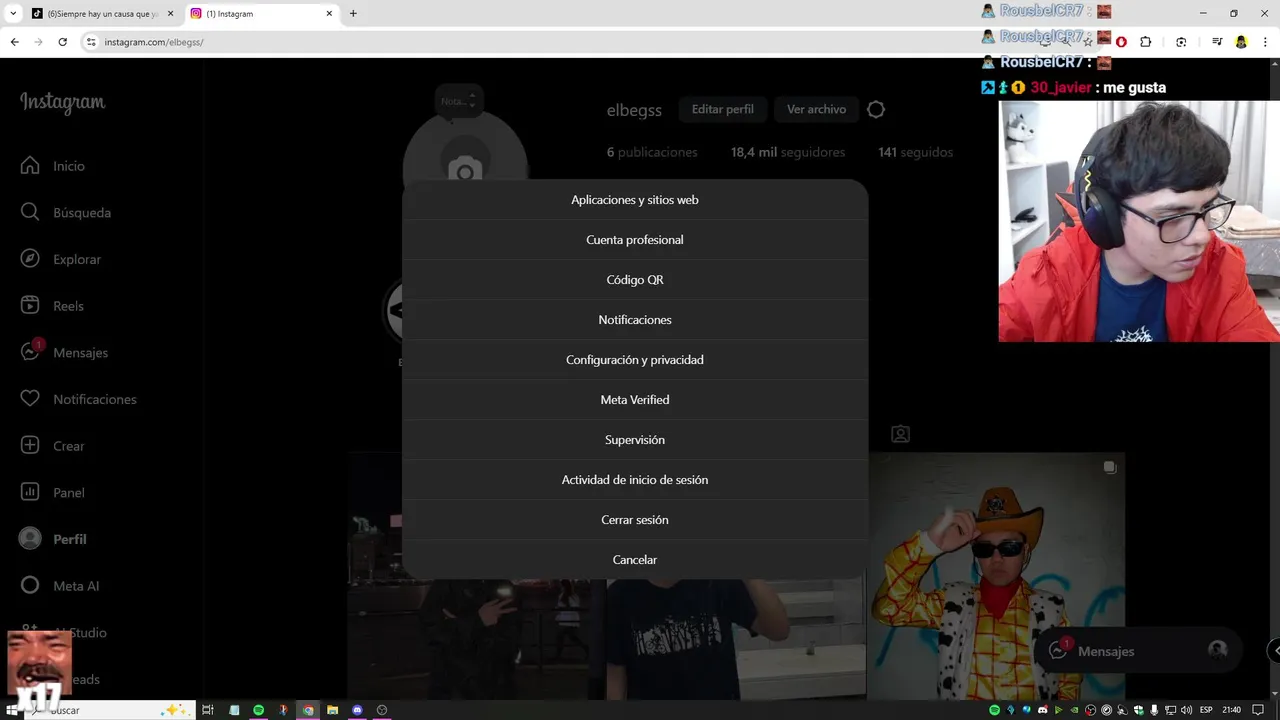Select Meta Verified option
This screenshot has height=720, width=1280.
(635, 400)
